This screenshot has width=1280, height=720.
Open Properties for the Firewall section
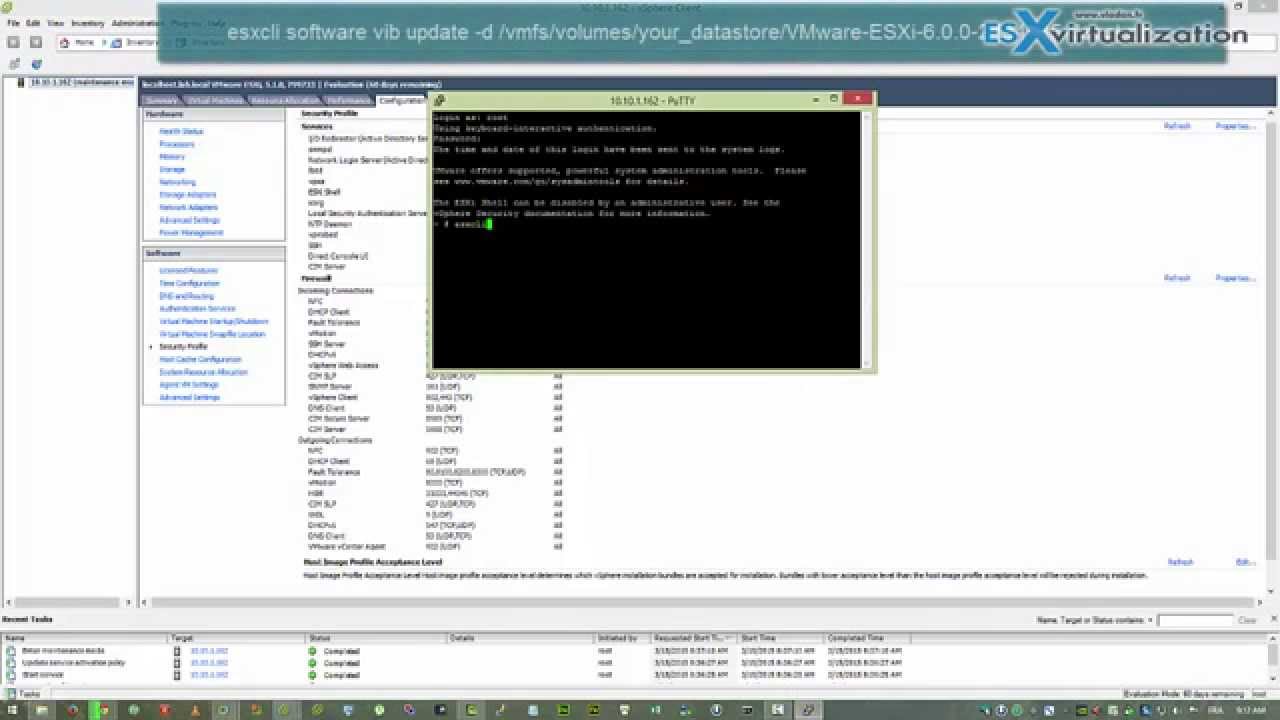pos(1235,278)
